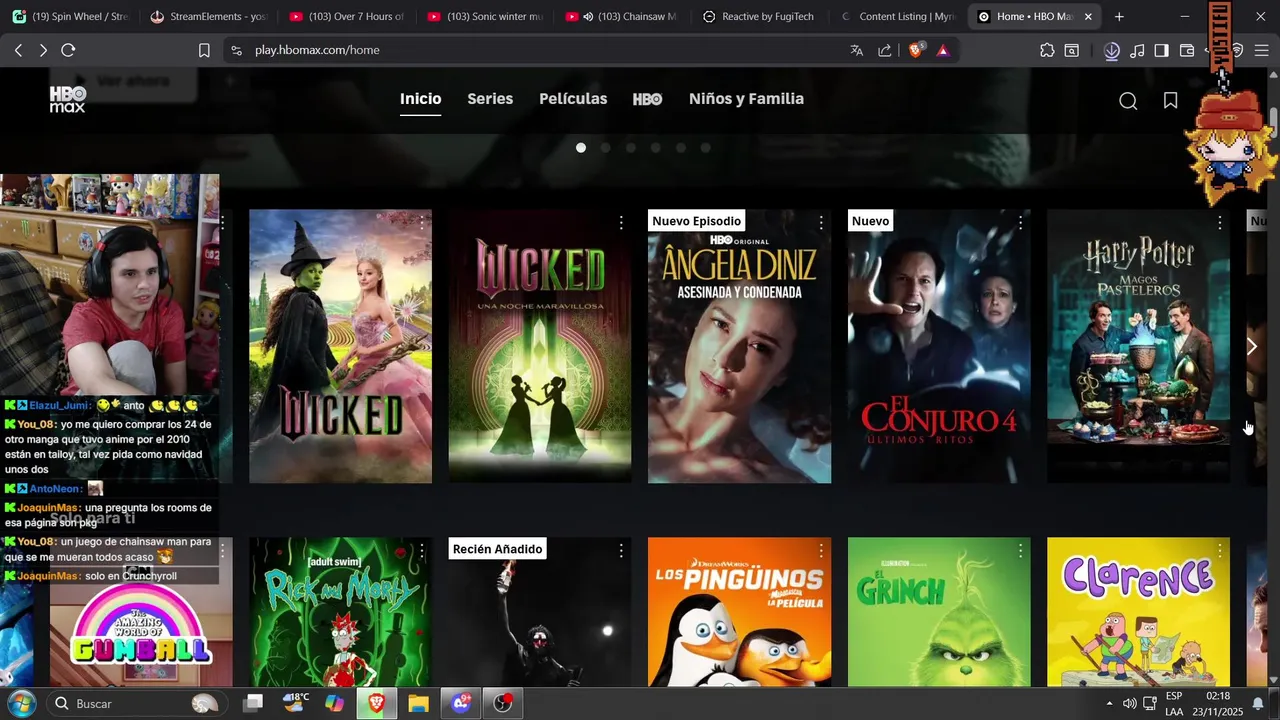Click the HBO Max logo
Viewport: 1280px width, 720px height.
click(x=68, y=99)
